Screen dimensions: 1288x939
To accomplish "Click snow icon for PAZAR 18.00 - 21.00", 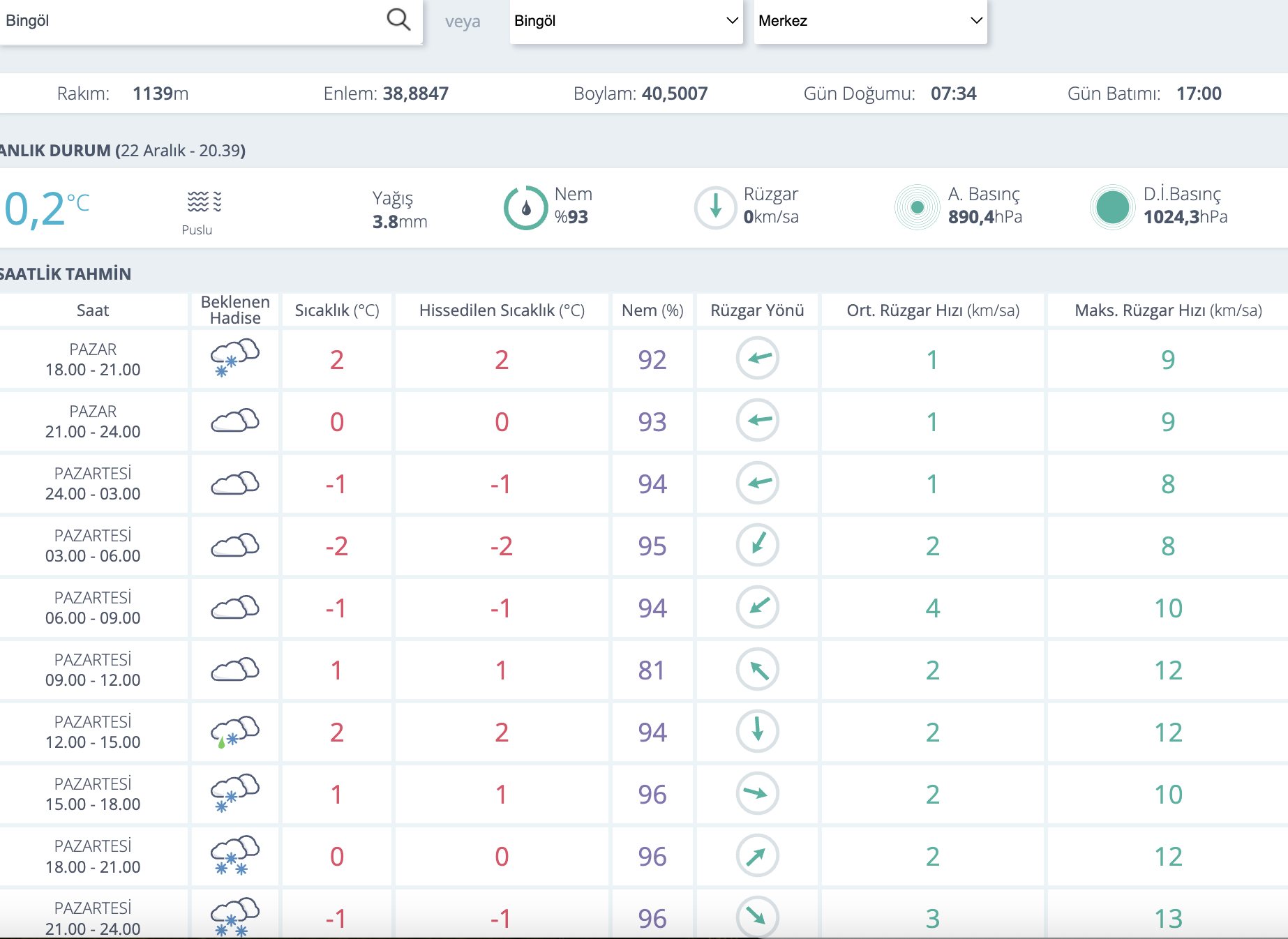I will point(234,358).
